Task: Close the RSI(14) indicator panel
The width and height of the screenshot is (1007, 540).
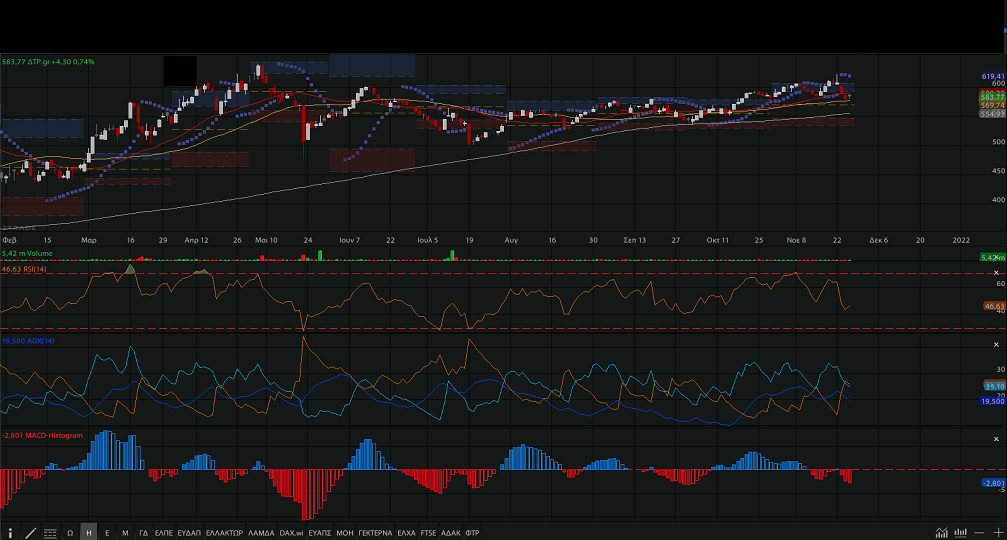Action: pos(997,273)
